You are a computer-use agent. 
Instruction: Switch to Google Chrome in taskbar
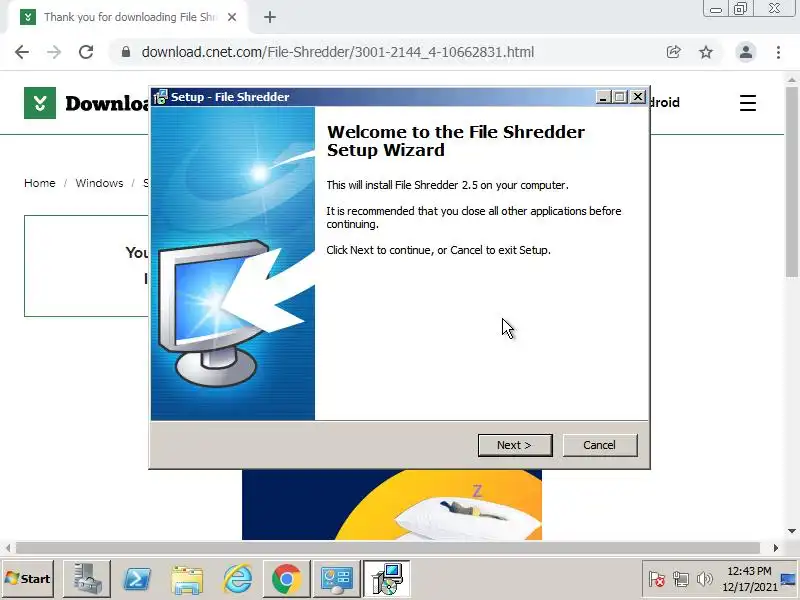287,579
